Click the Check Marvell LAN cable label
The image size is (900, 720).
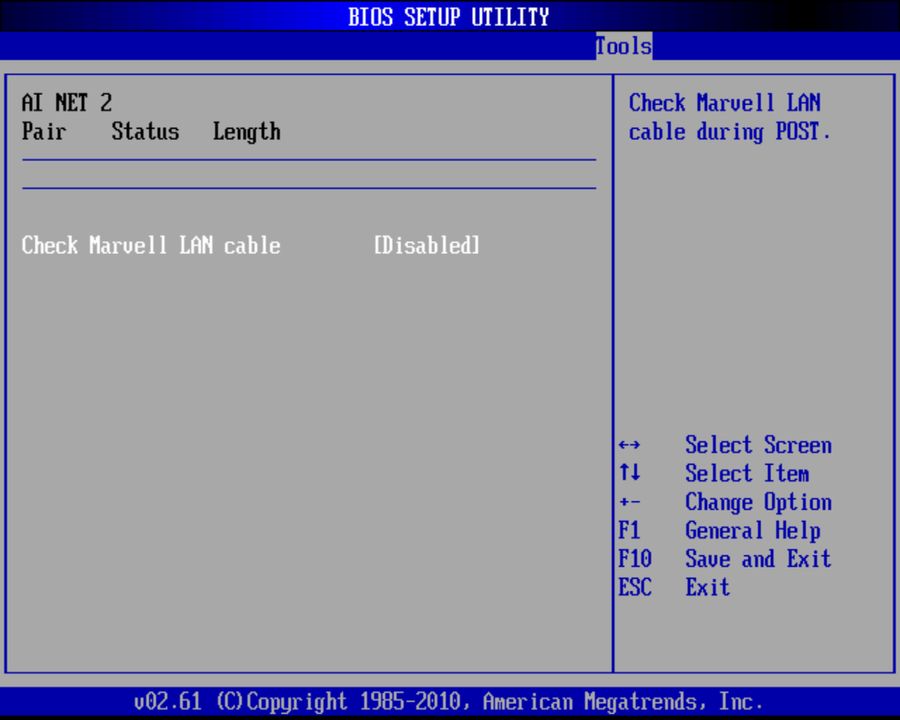pyautogui.click(x=150, y=245)
